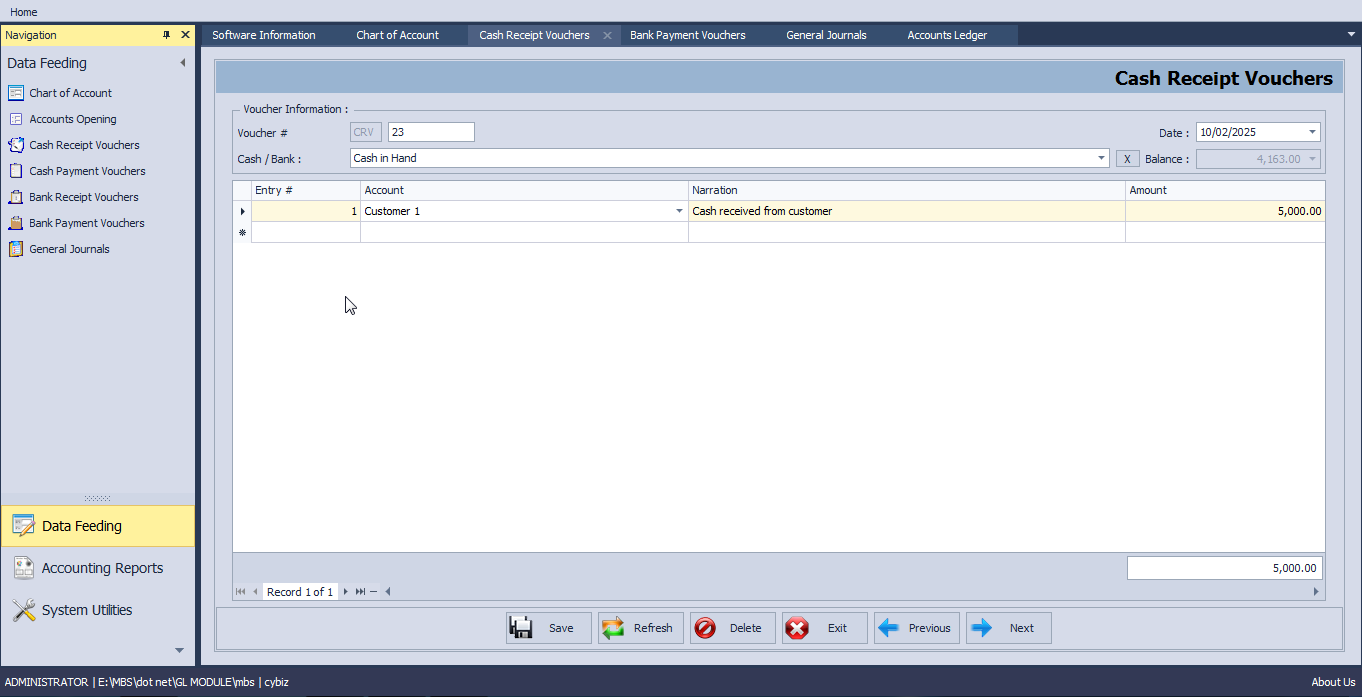This screenshot has width=1362, height=697.
Task: Switch to the General Journals tab
Action: (x=826, y=35)
